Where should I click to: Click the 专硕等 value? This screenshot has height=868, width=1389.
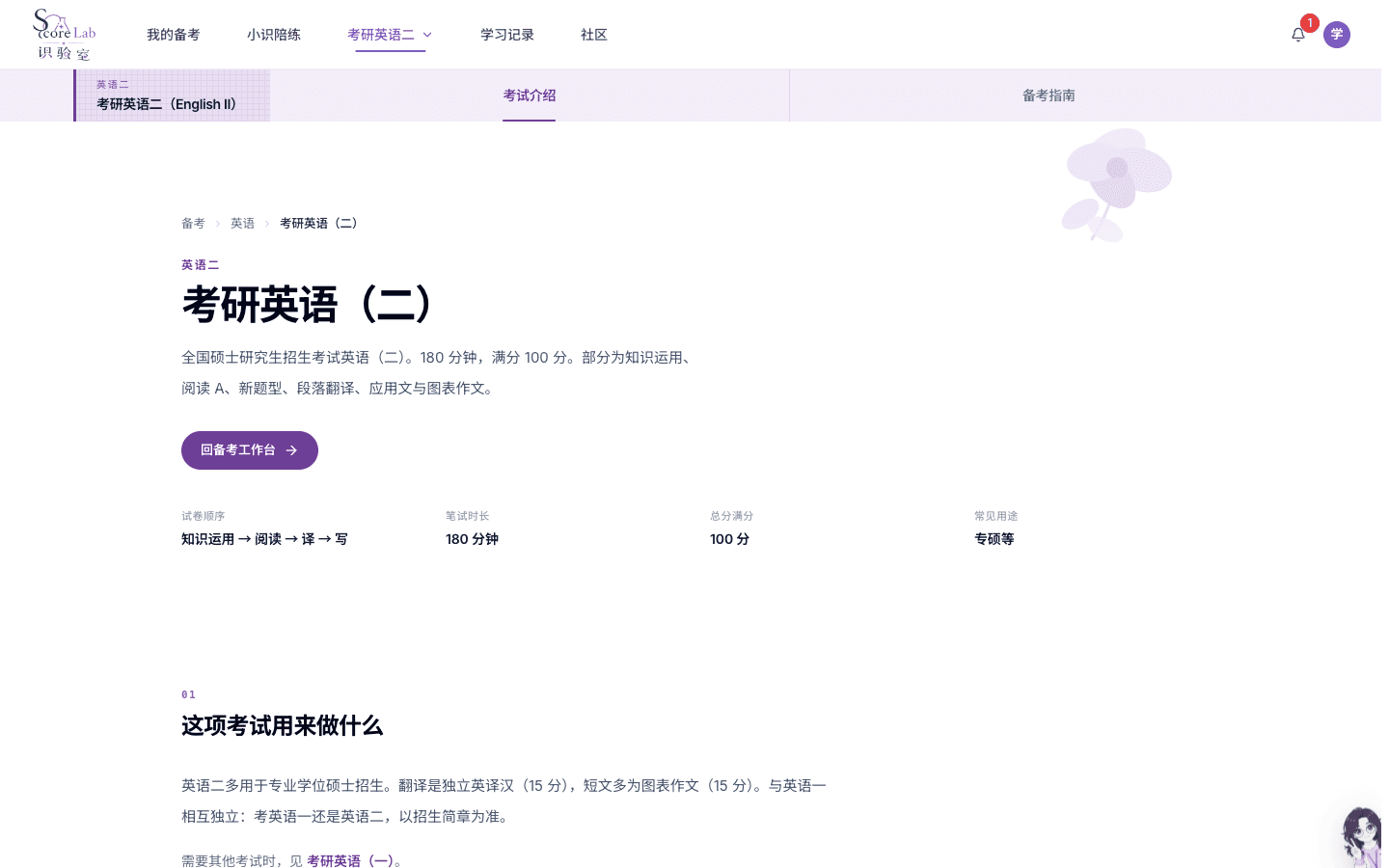coord(994,539)
